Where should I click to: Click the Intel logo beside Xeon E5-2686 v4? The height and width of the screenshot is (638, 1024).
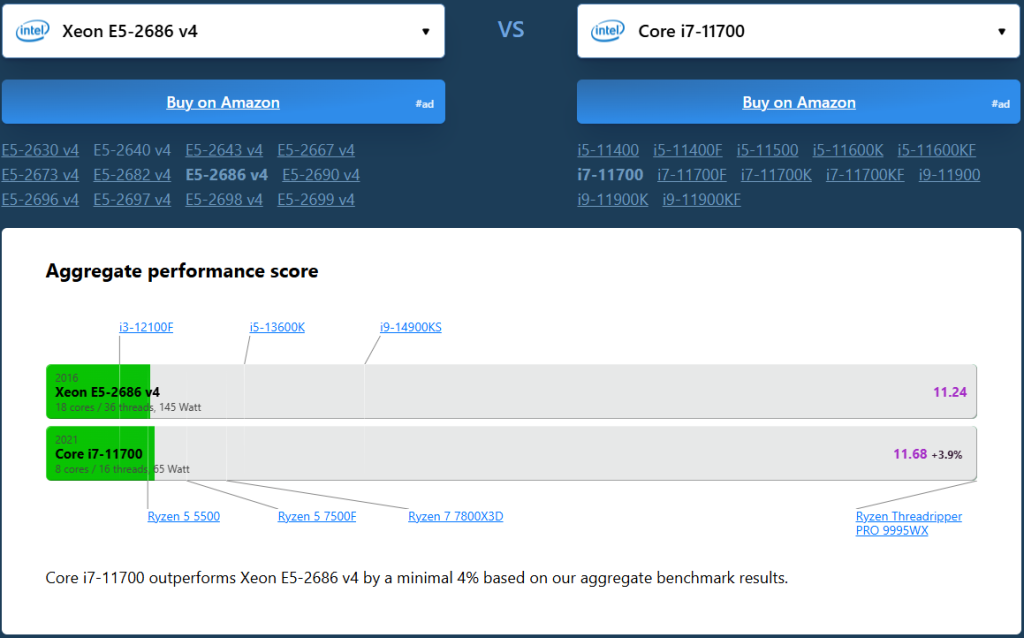coord(32,31)
